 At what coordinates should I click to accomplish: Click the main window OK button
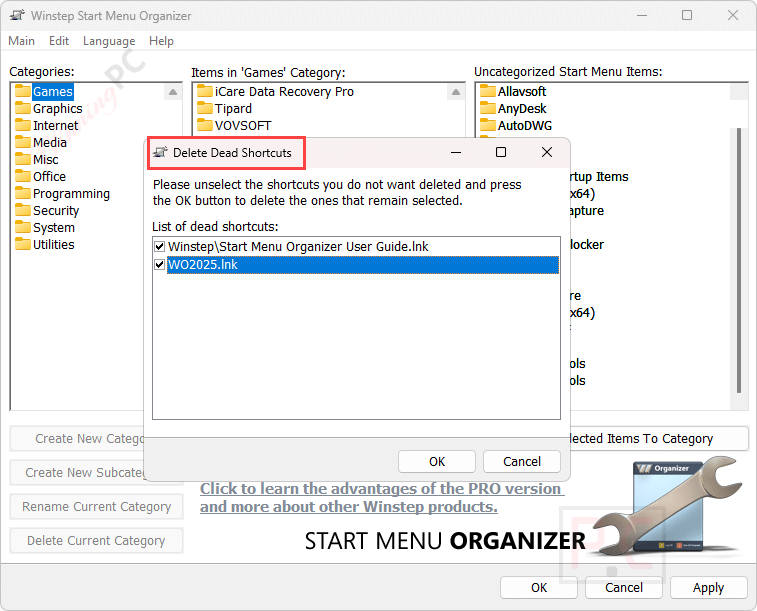click(x=539, y=587)
